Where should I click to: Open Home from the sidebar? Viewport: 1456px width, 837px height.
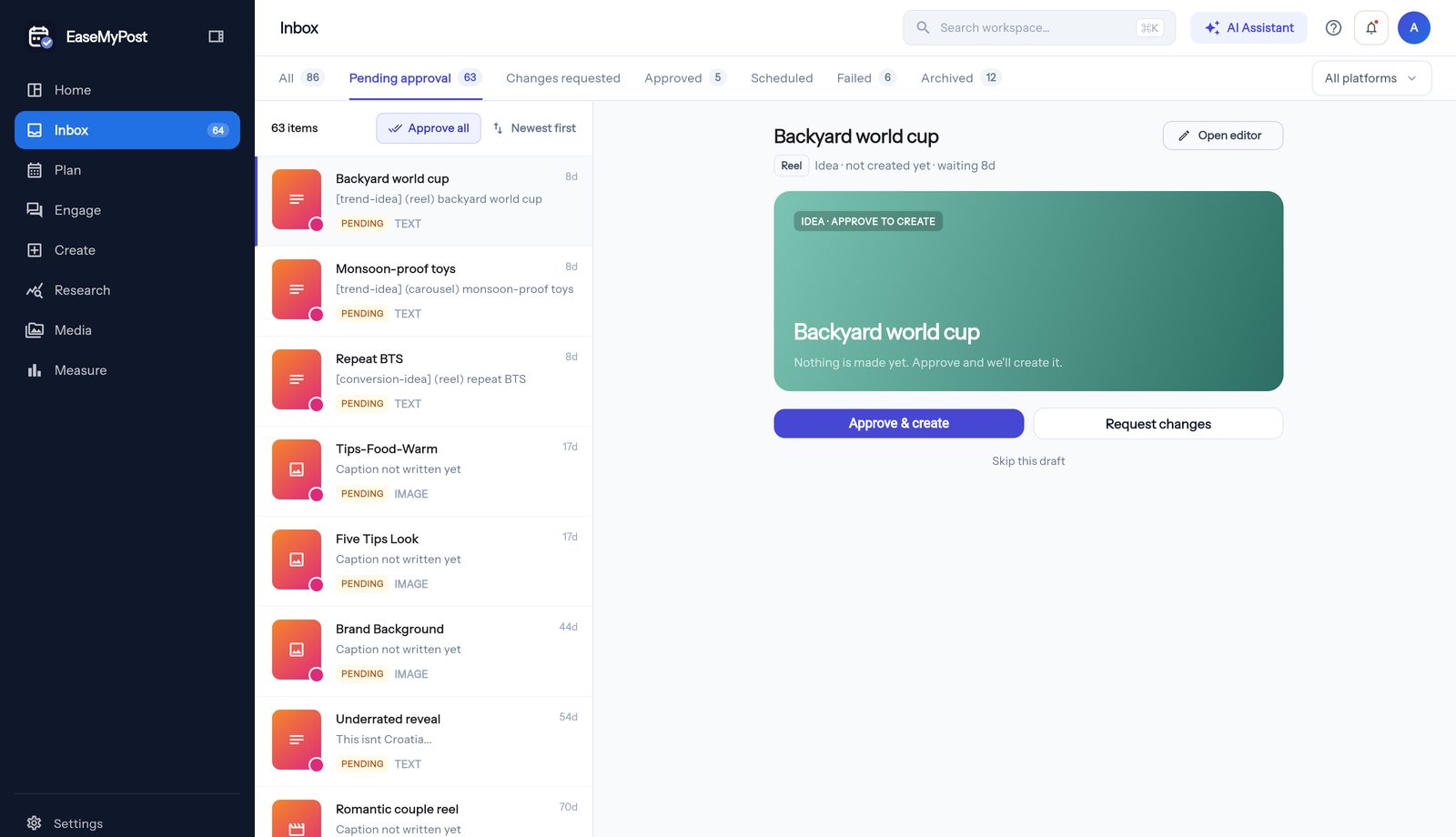127,90
